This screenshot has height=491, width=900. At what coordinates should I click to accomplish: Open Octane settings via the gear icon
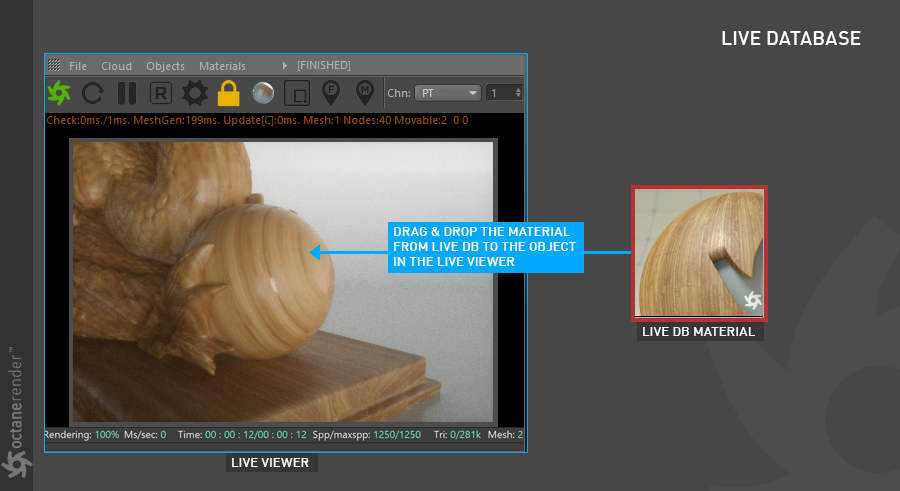(195, 93)
